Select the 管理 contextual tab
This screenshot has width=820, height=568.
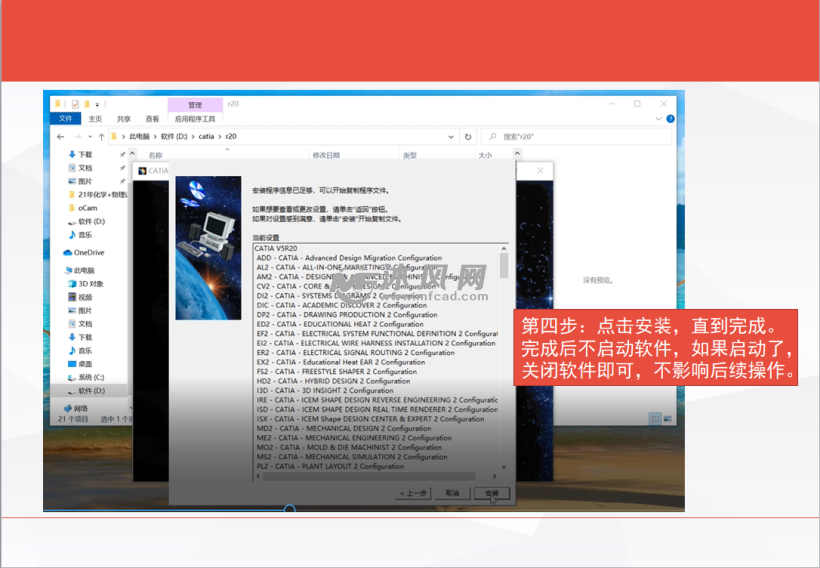[x=195, y=105]
